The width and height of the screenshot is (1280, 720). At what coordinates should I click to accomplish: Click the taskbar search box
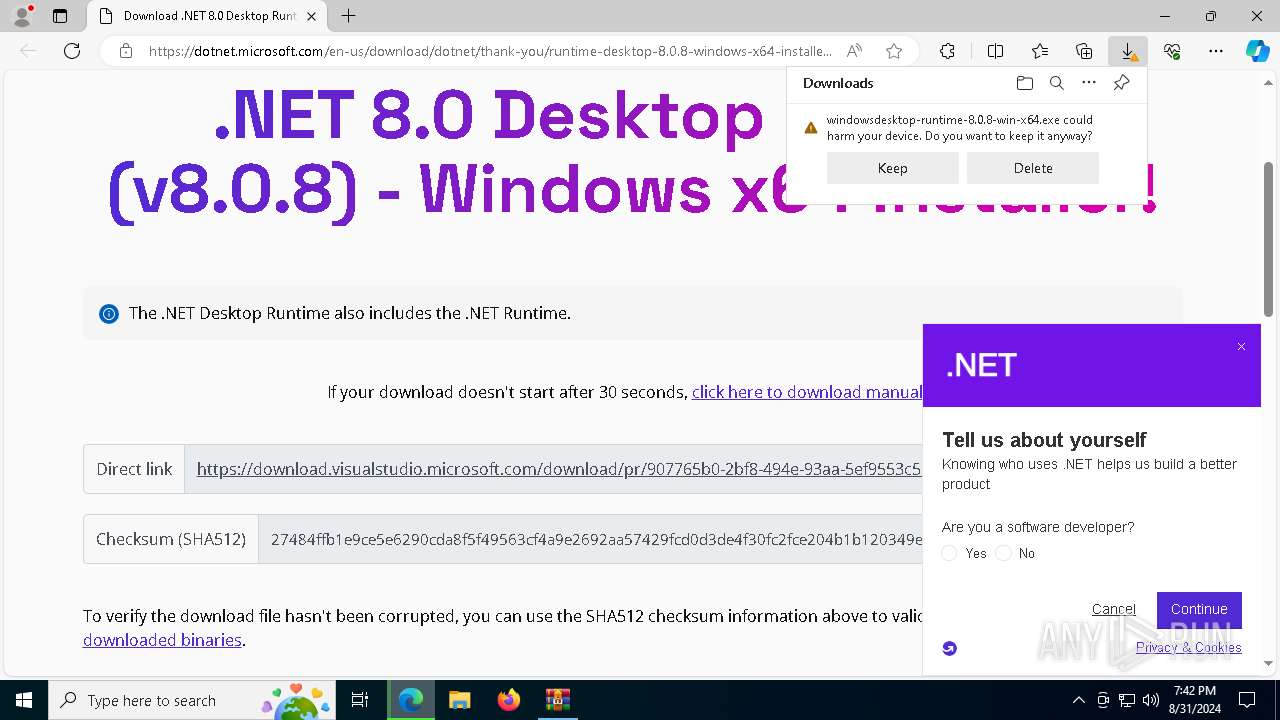point(192,700)
